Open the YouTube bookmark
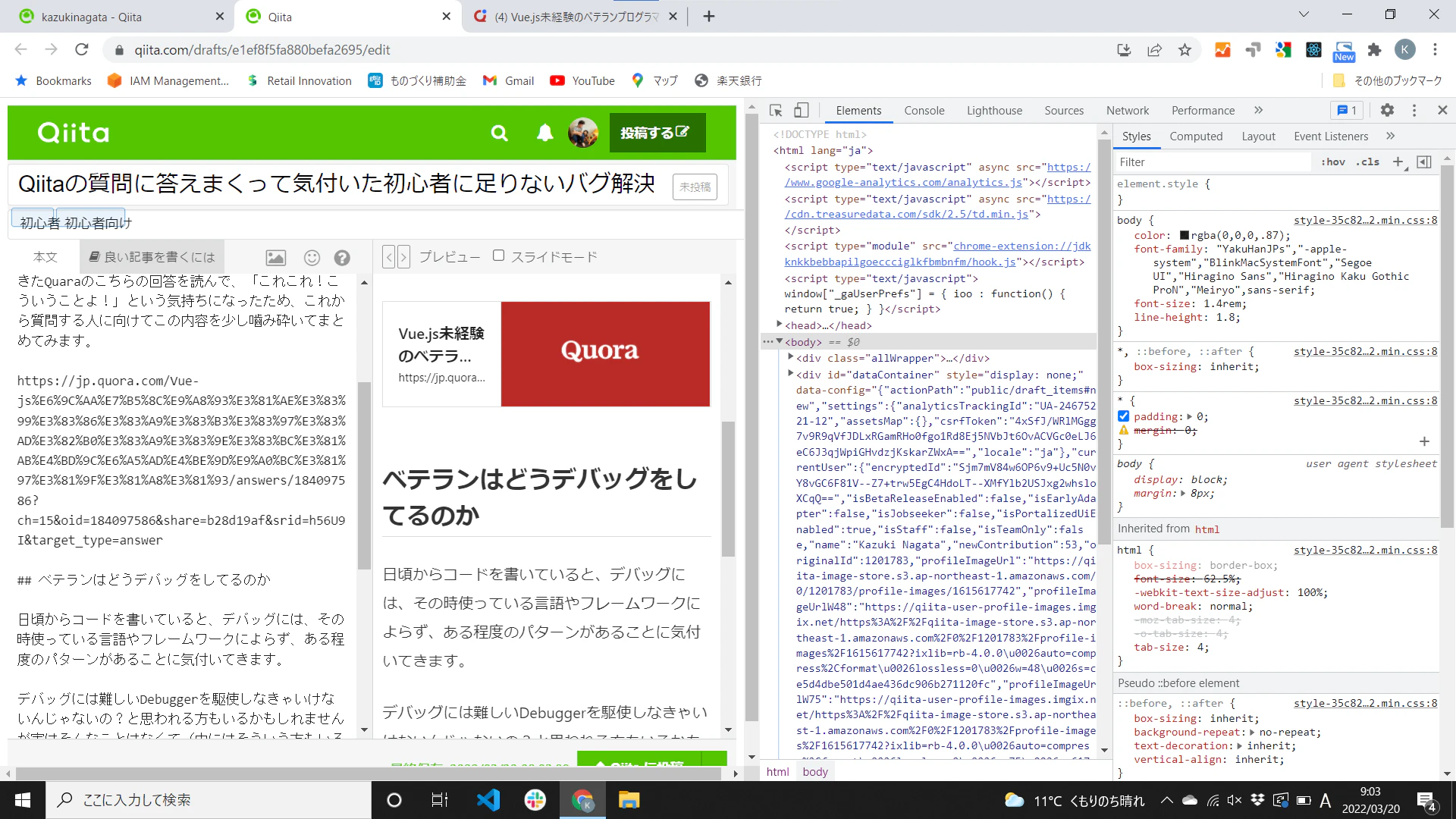 pos(582,81)
